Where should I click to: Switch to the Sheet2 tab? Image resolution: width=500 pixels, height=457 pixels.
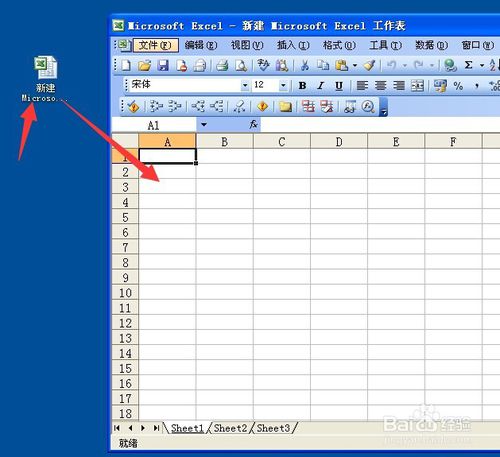pos(230,428)
